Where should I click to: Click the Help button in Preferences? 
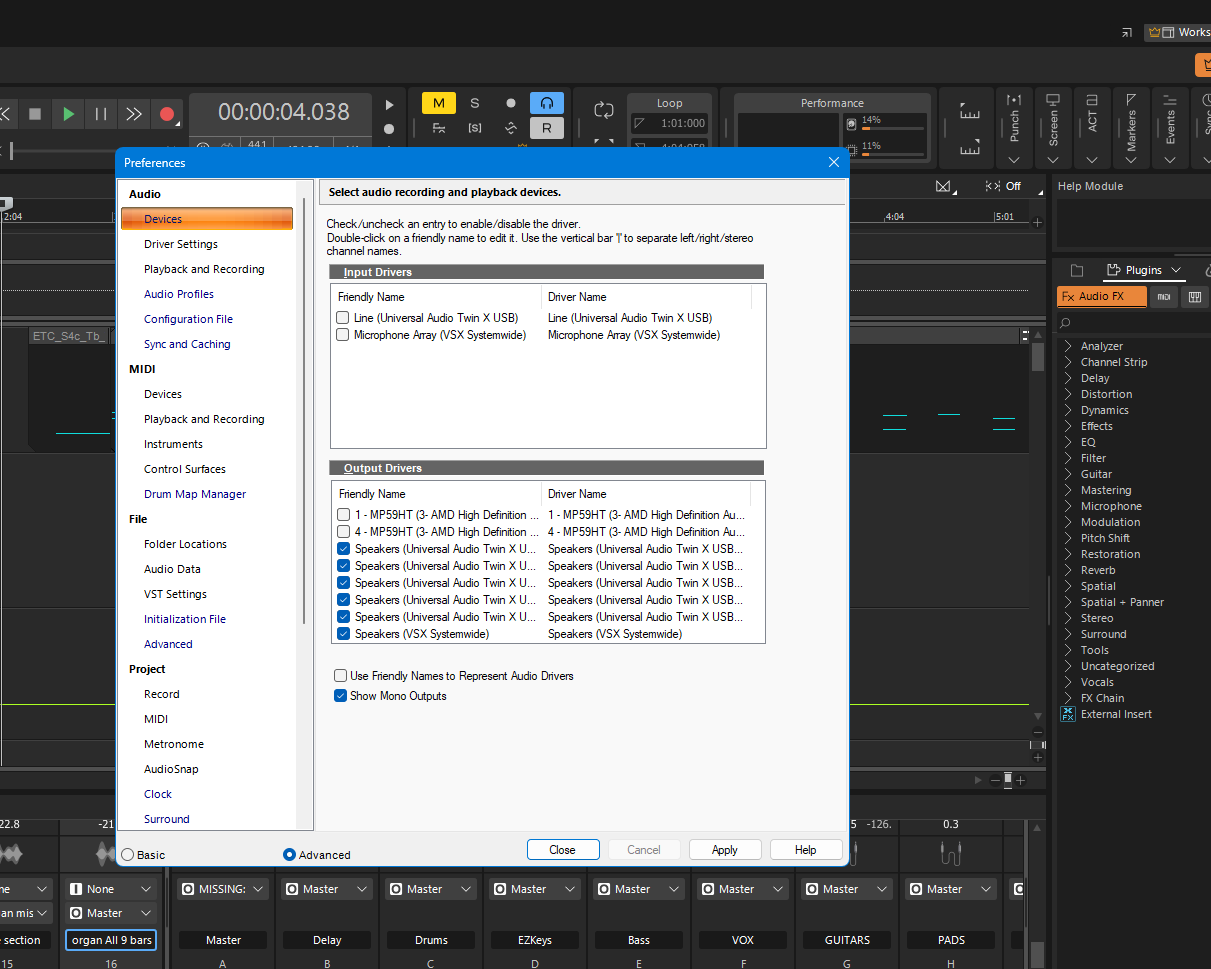pyautogui.click(x=806, y=850)
